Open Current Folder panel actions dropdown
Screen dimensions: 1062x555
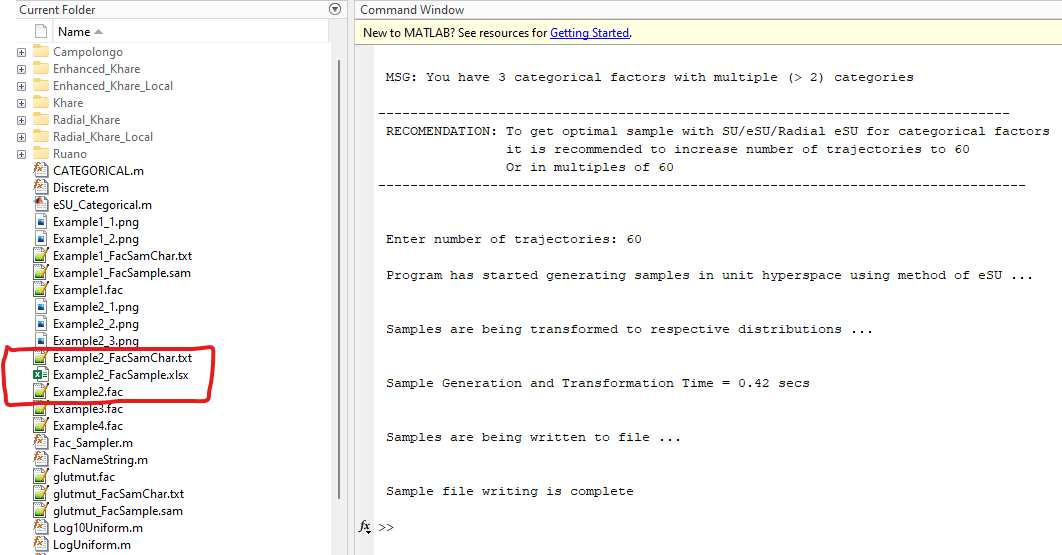coord(335,9)
